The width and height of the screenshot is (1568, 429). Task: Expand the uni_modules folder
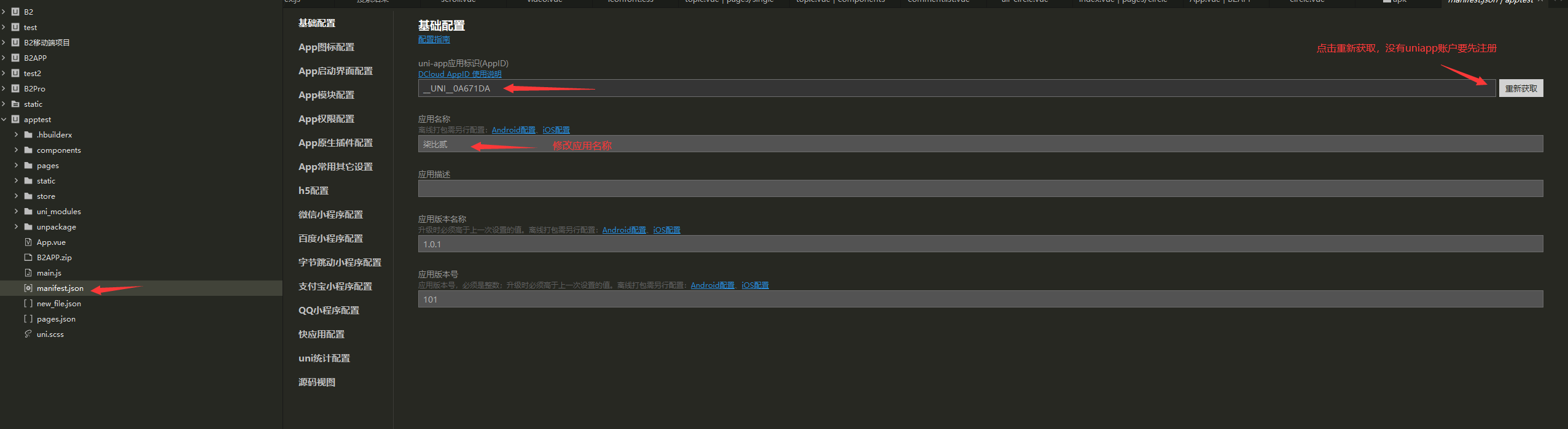tap(17, 212)
